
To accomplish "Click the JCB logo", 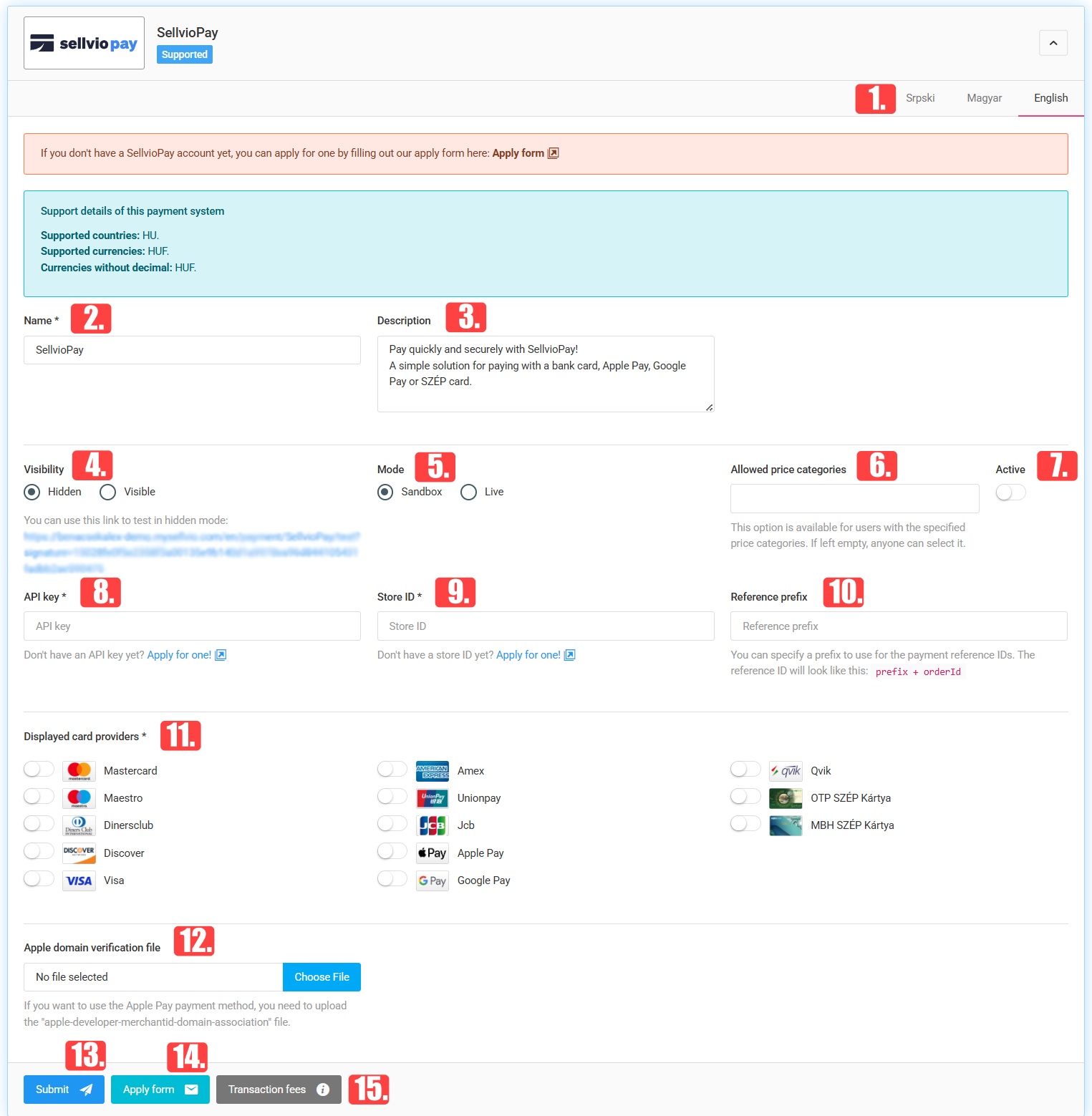I will (x=433, y=825).
